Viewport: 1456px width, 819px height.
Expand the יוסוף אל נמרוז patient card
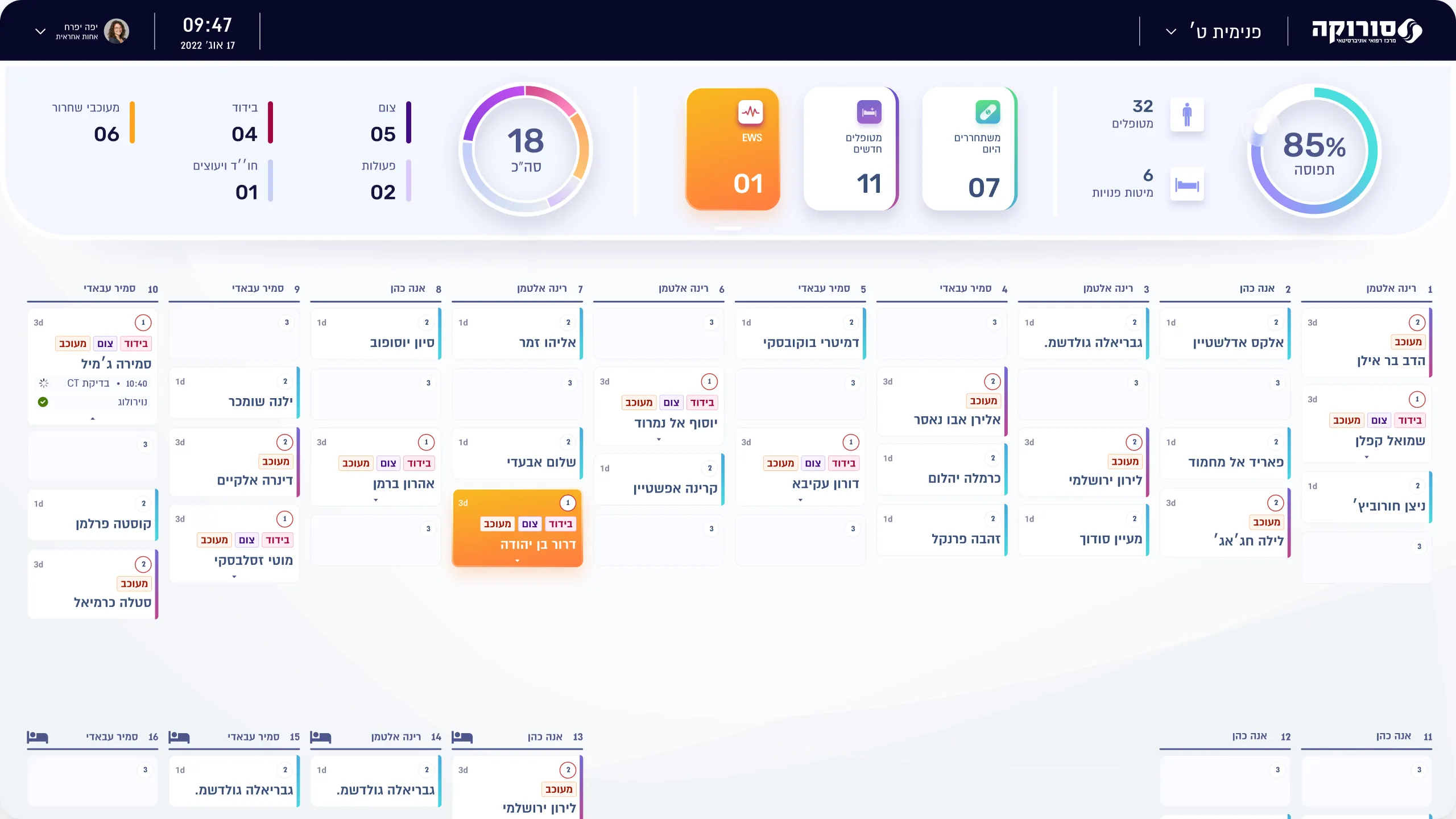pyautogui.click(x=659, y=439)
